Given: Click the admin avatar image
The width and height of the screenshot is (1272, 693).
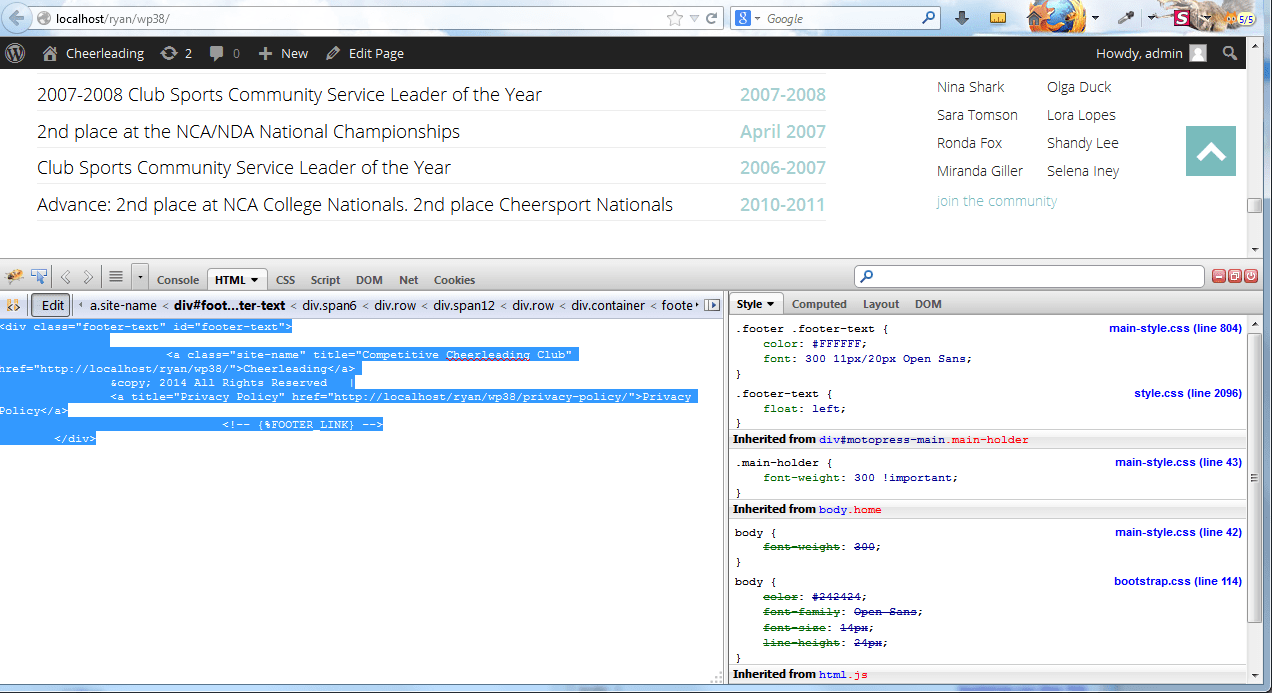Looking at the screenshot, I should point(1198,53).
